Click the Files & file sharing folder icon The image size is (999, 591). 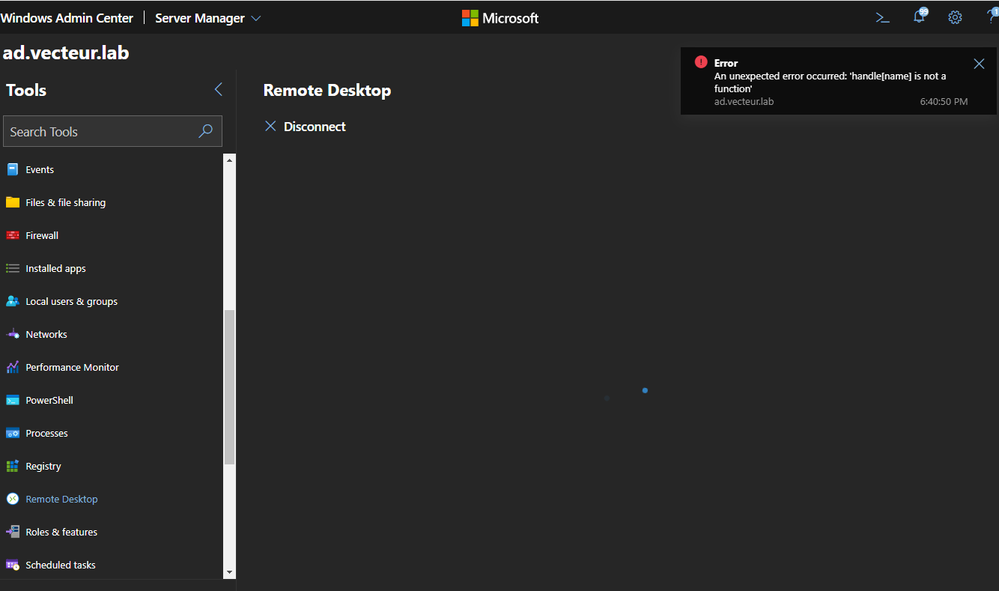[13, 203]
